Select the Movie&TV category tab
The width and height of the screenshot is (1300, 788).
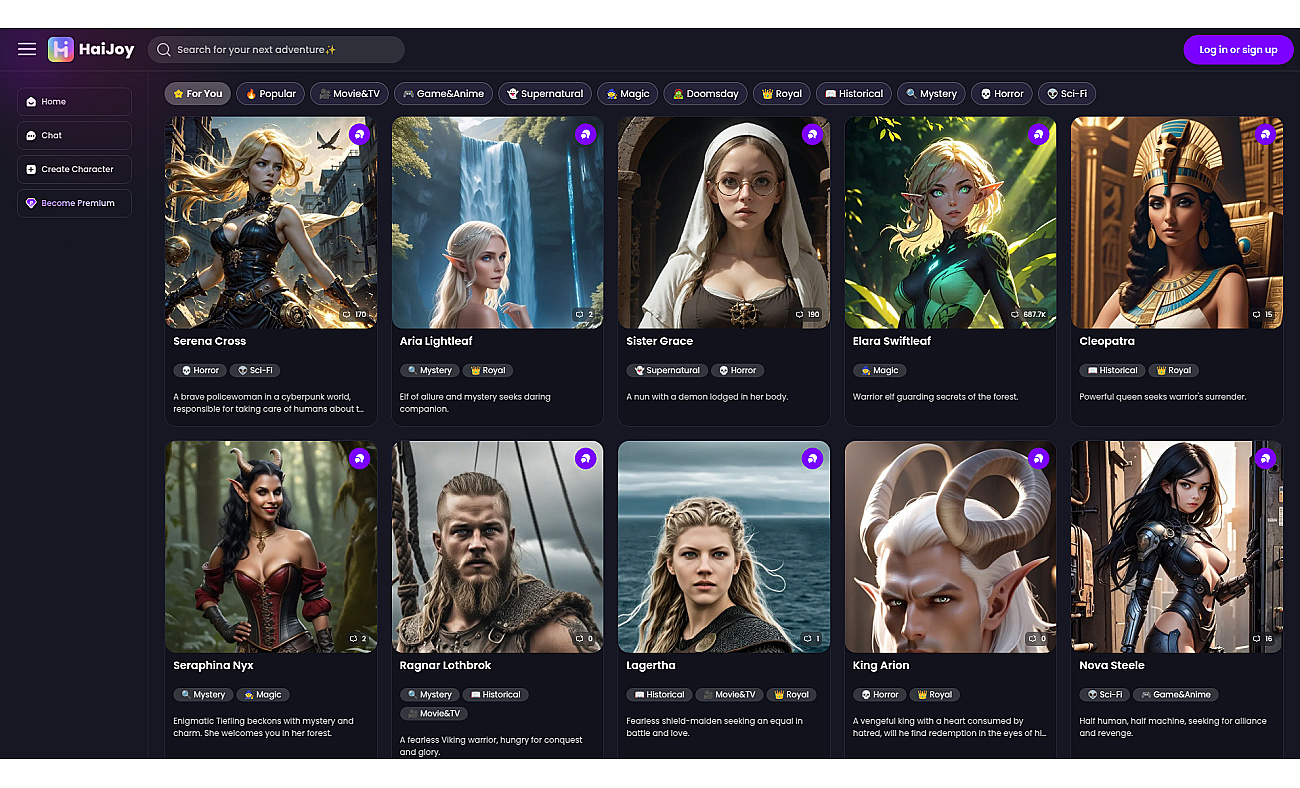coord(349,93)
